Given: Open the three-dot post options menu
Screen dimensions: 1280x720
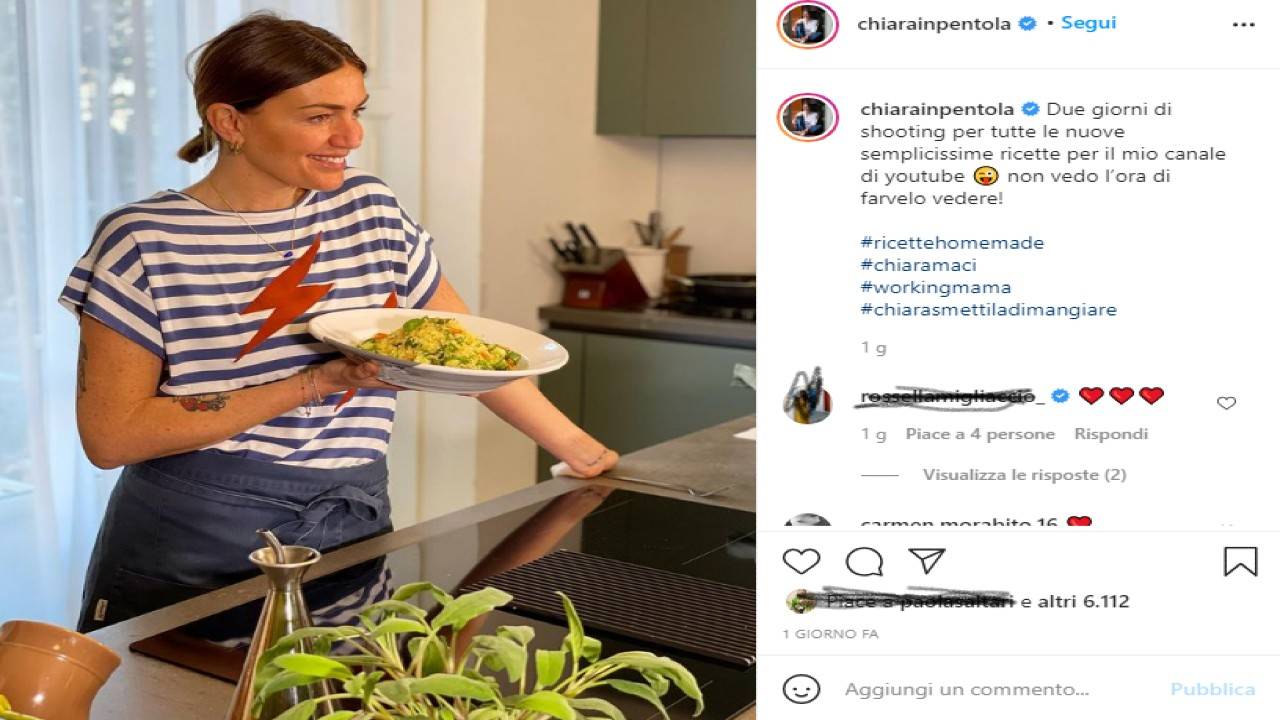Looking at the screenshot, I should tap(1243, 25).
